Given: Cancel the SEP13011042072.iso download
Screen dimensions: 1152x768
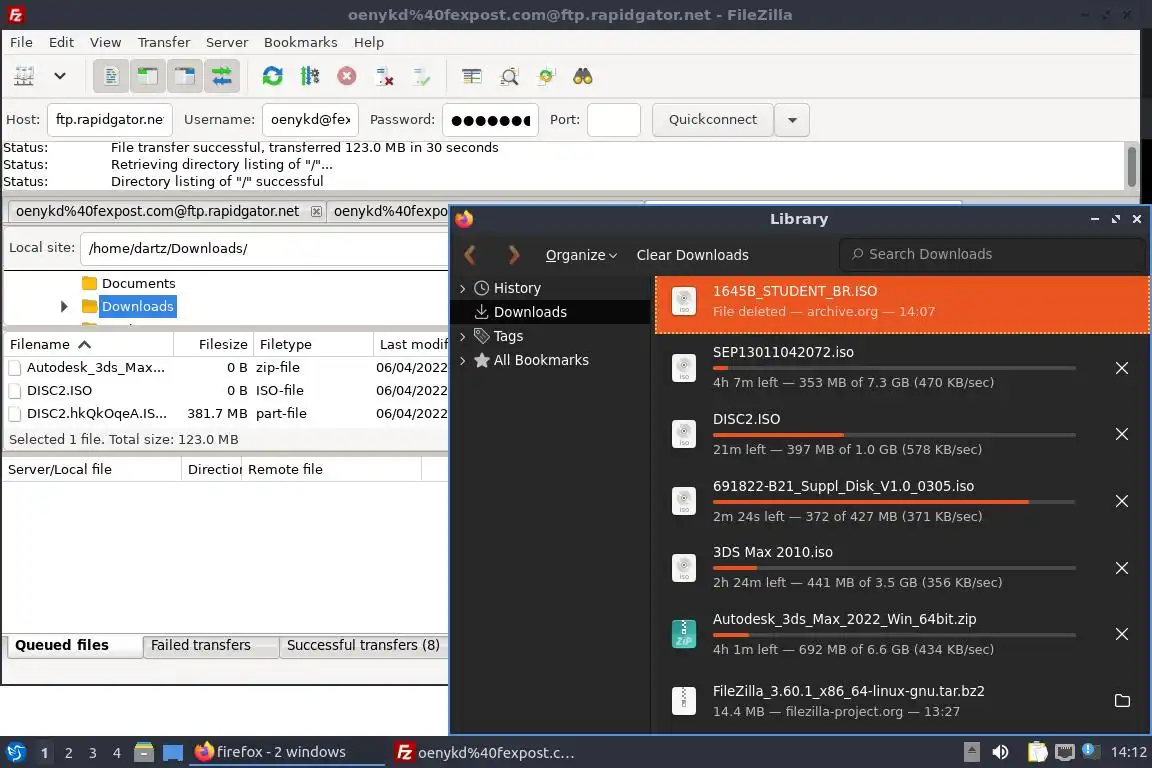Looking at the screenshot, I should tap(1121, 367).
